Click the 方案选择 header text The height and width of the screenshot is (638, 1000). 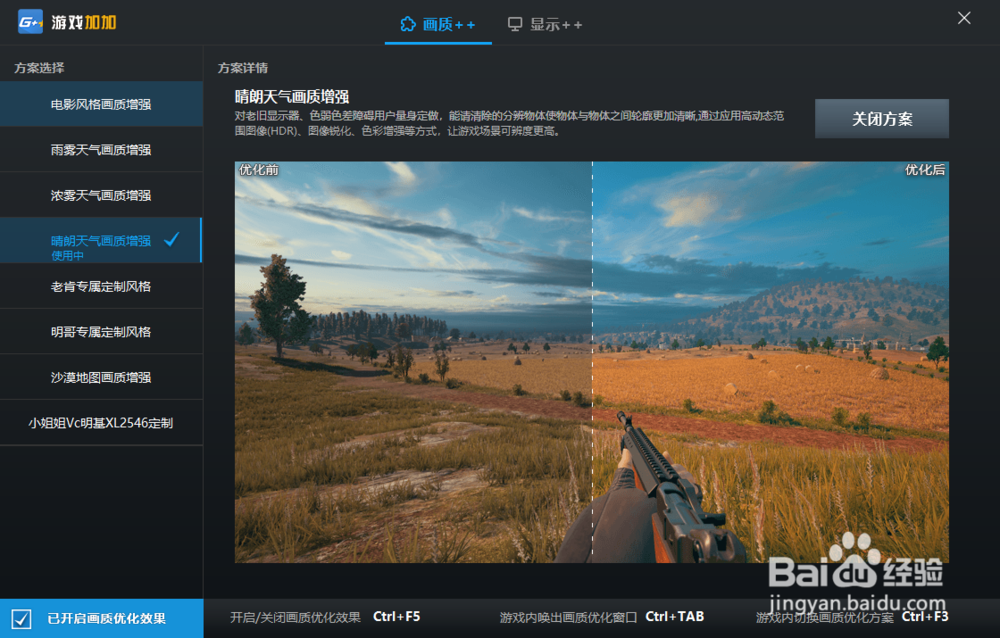(x=40, y=68)
